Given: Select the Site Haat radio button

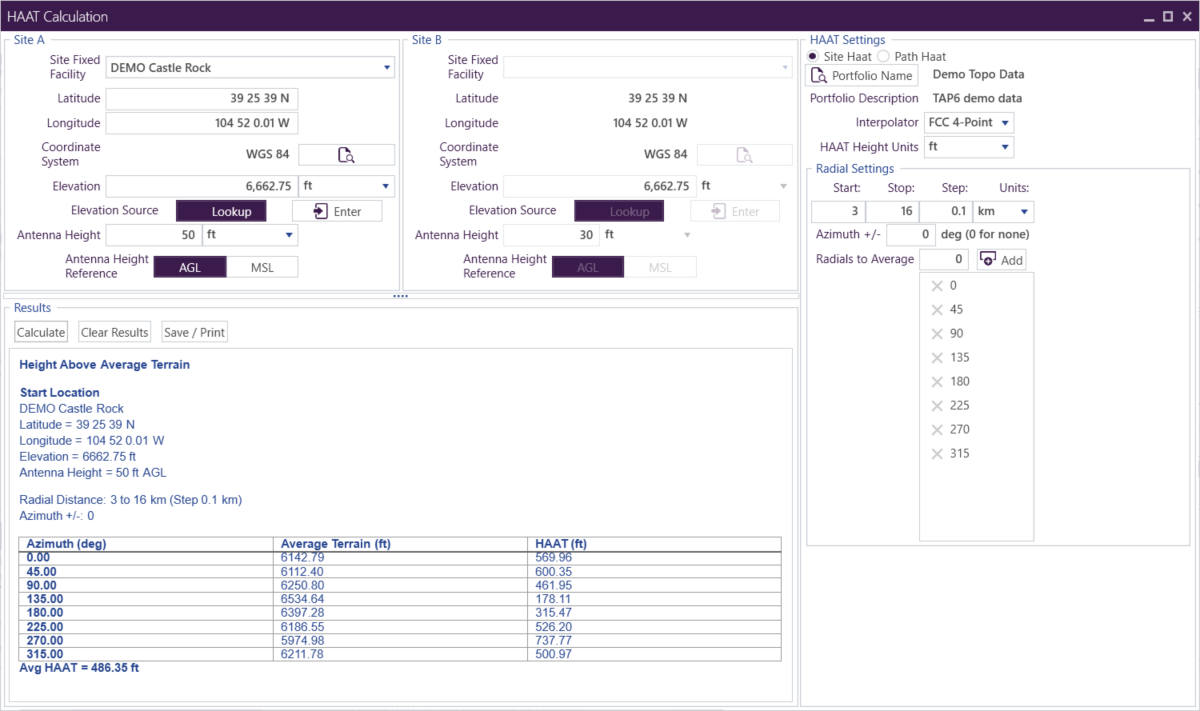Looking at the screenshot, I should (813, 57).
